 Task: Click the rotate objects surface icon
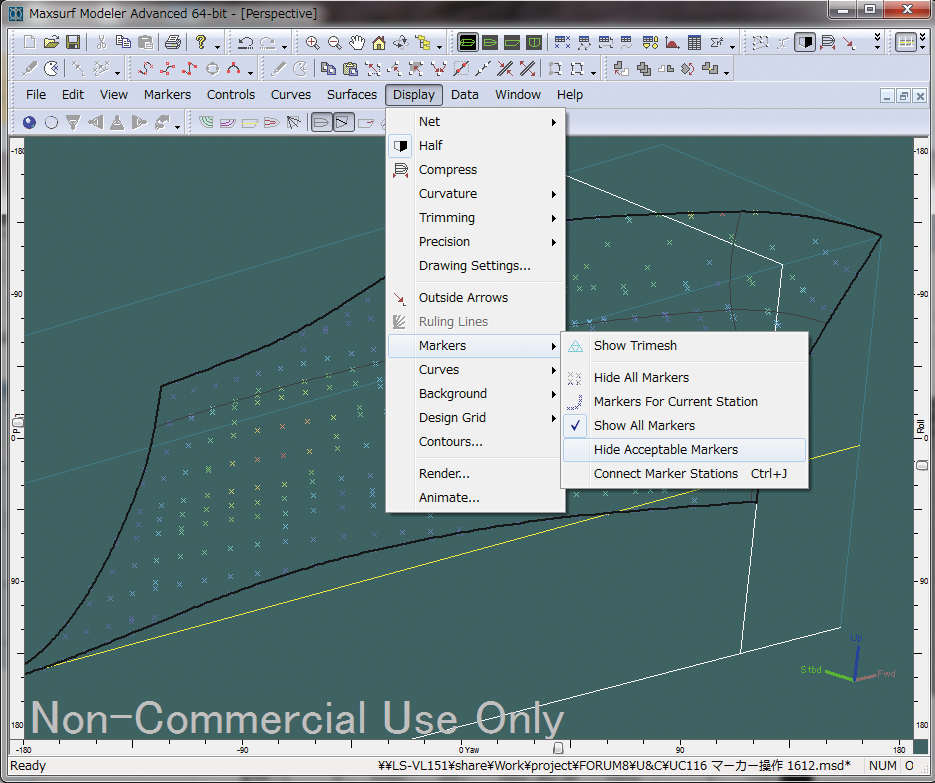pos(688,69)
